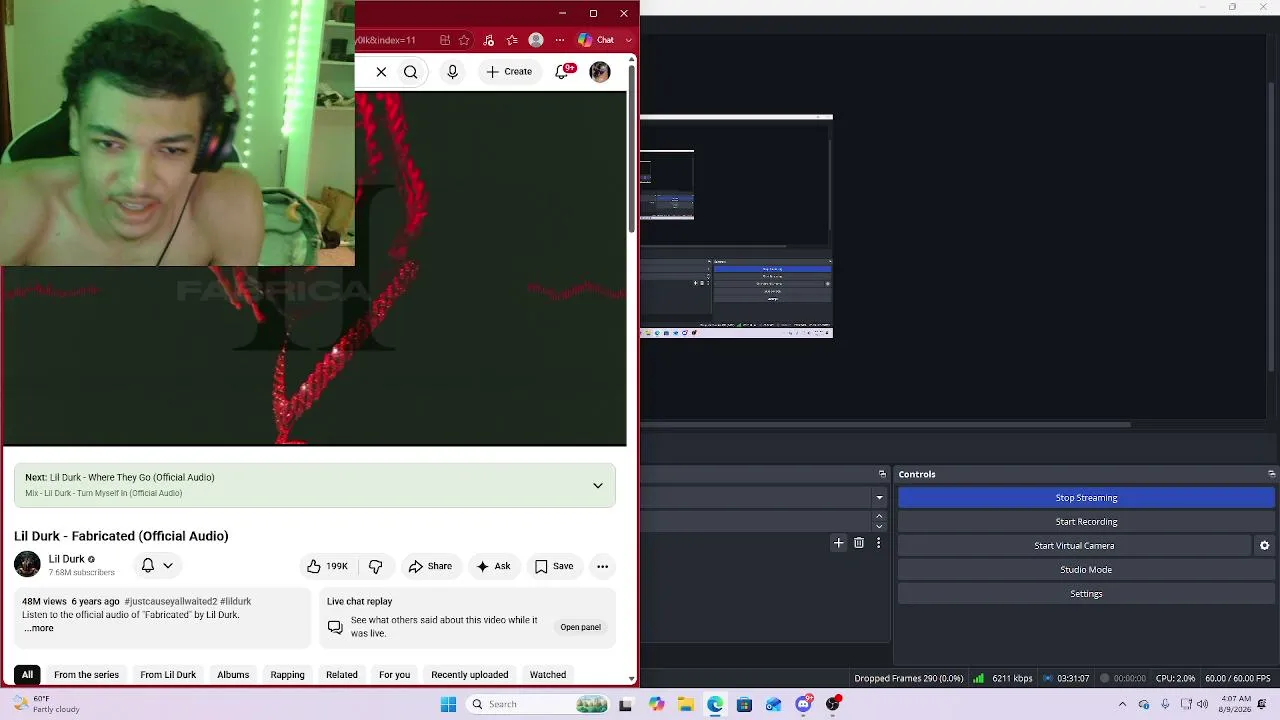Open the YouTube account avatar menu

click(600, 72)
